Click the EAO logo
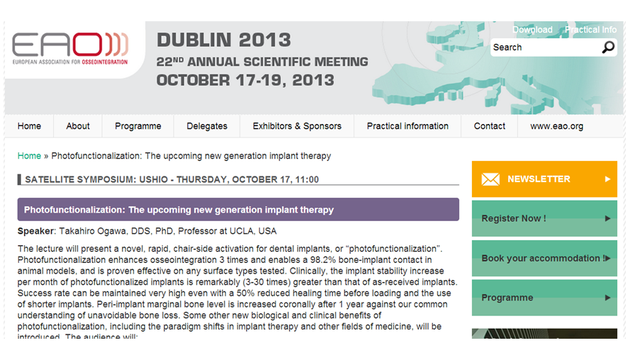 click(70, 49)
